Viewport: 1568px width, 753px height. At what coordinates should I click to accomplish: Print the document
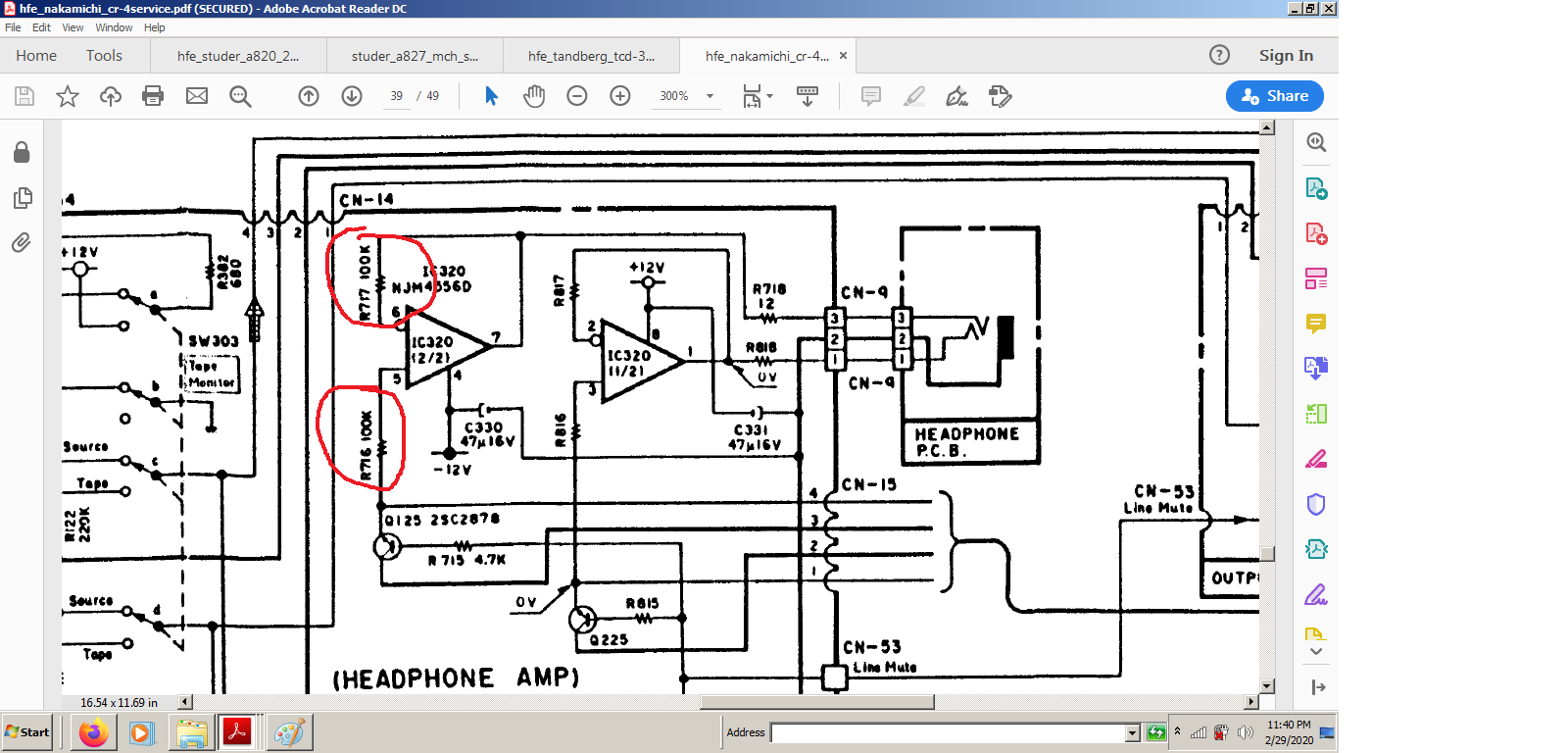click(x=153, y=96)
